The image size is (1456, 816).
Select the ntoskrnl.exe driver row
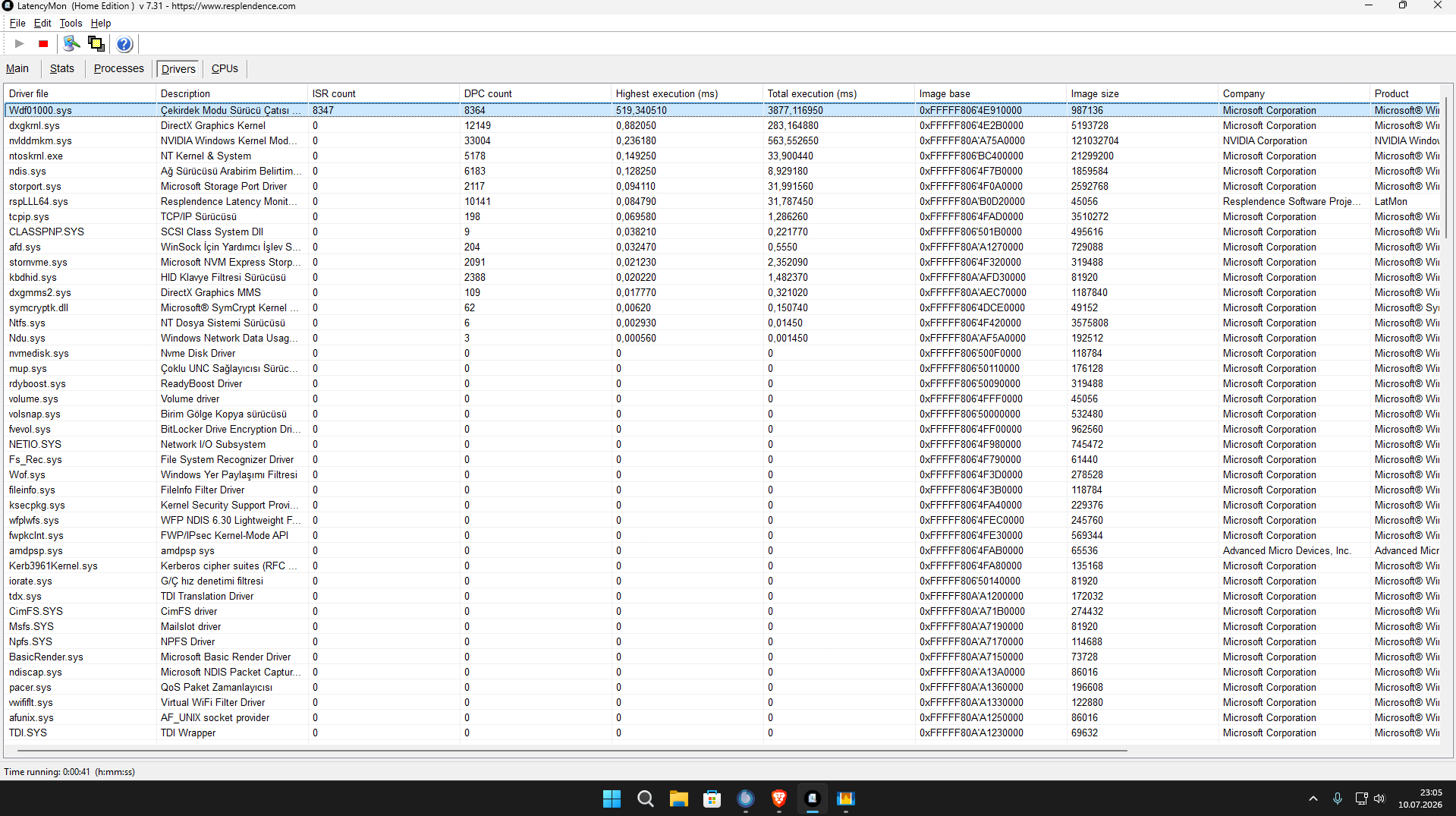point(722,156)
